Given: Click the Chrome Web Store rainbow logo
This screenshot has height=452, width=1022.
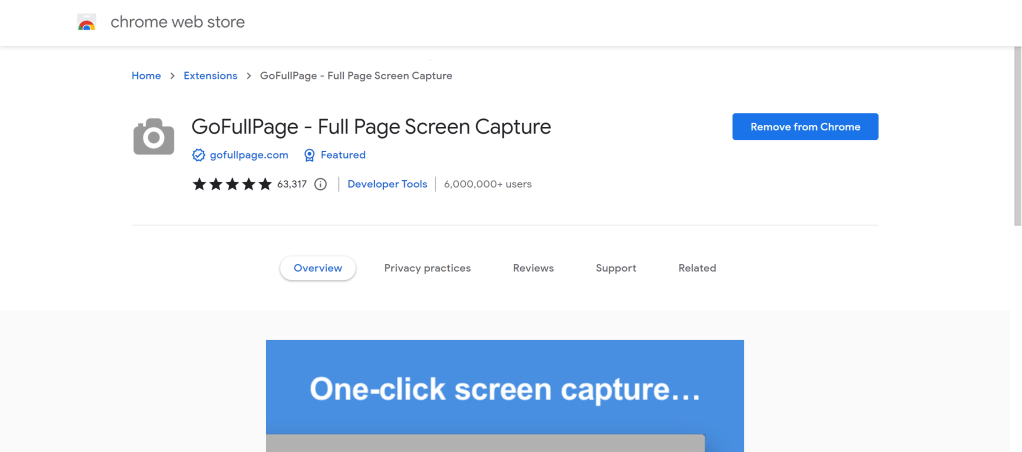Looking at the screenshot, I should click(87, 22).
